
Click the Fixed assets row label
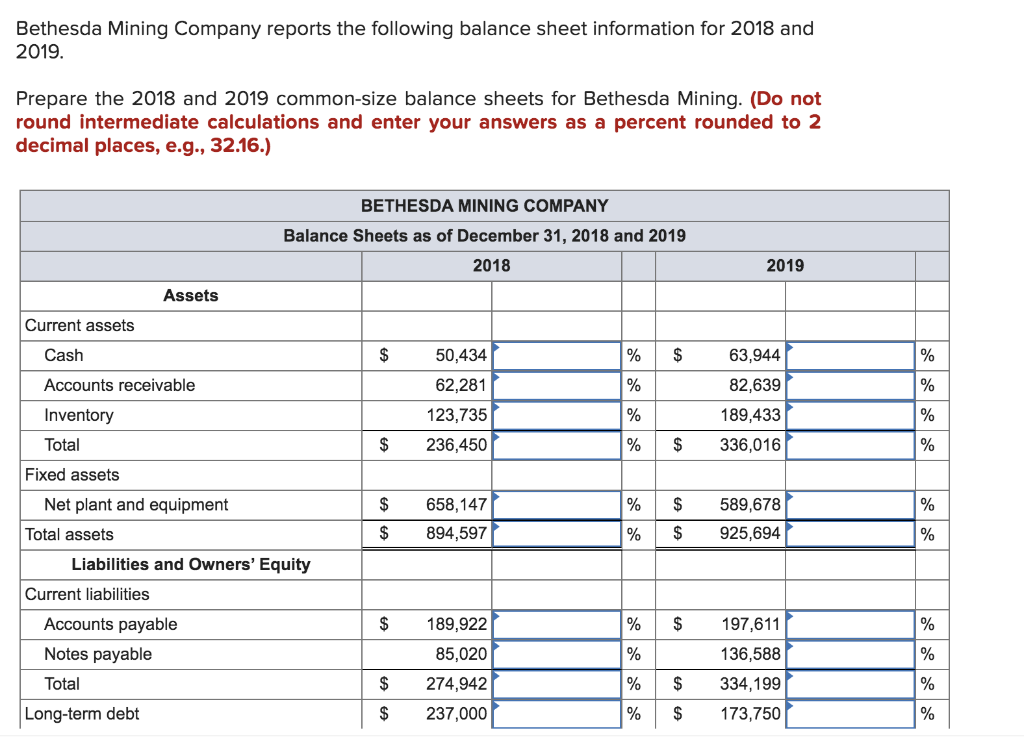(72, 475)
